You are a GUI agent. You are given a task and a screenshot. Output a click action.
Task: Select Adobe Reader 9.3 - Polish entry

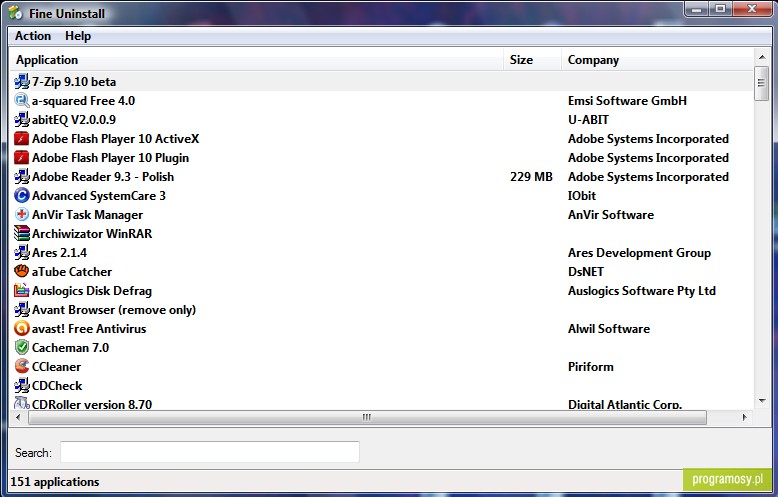click(x=382, y=177)
